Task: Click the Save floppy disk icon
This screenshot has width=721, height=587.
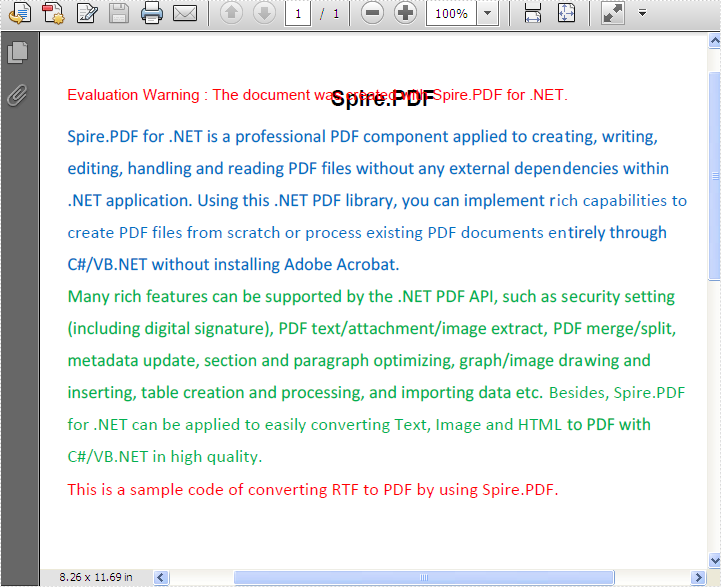Action: [119, 13]
